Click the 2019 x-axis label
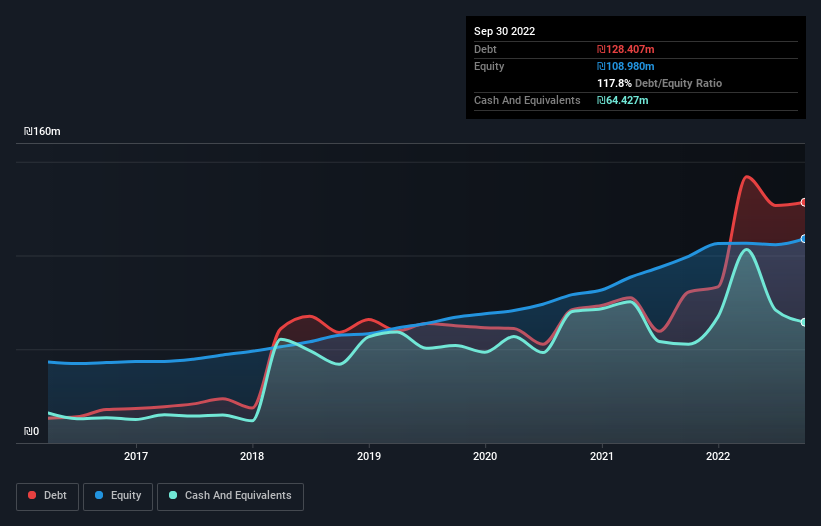Screen dimensions: 821x526 tap(369, 456)
